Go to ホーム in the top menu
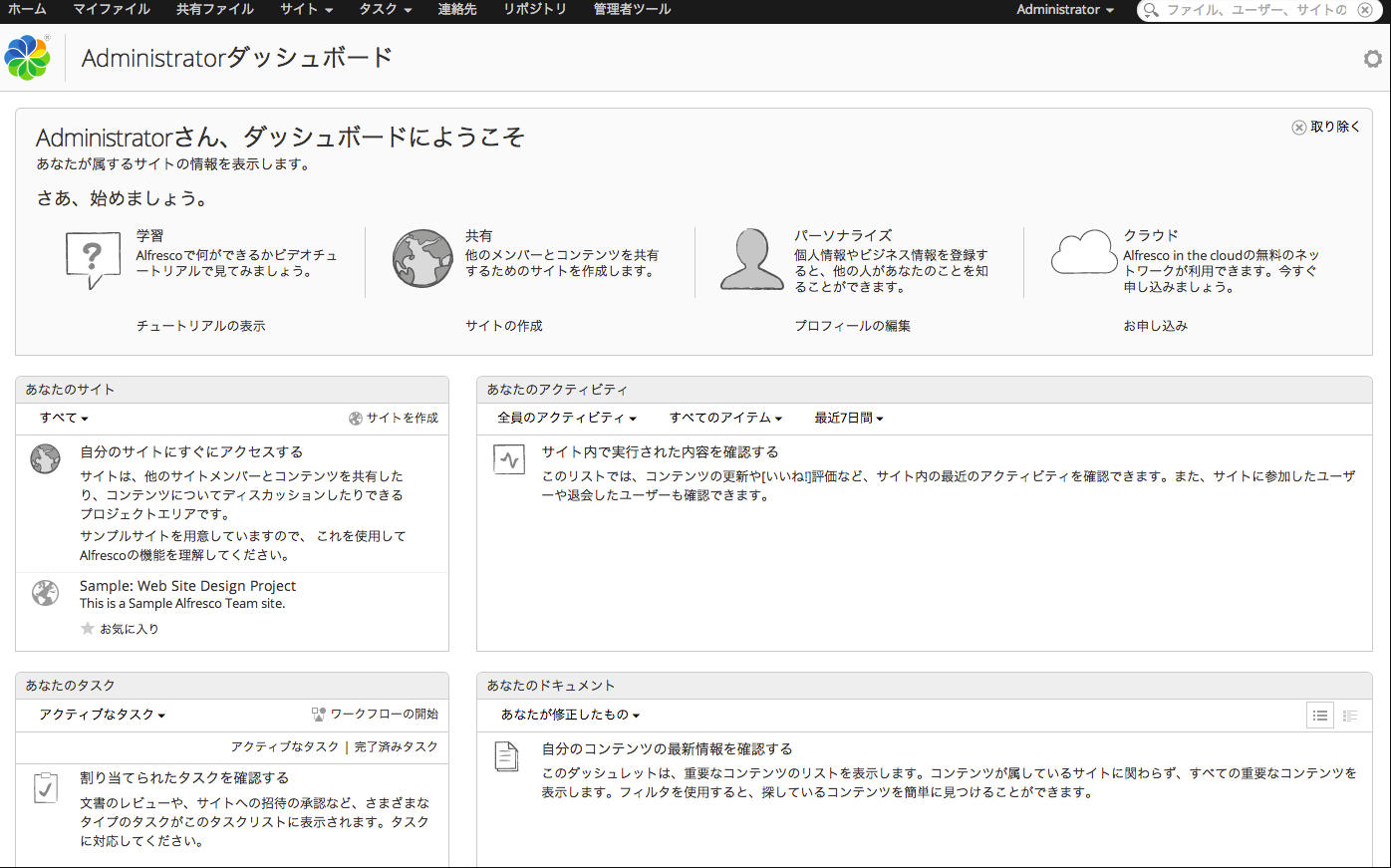The image size is (1391, 868). 27,10
